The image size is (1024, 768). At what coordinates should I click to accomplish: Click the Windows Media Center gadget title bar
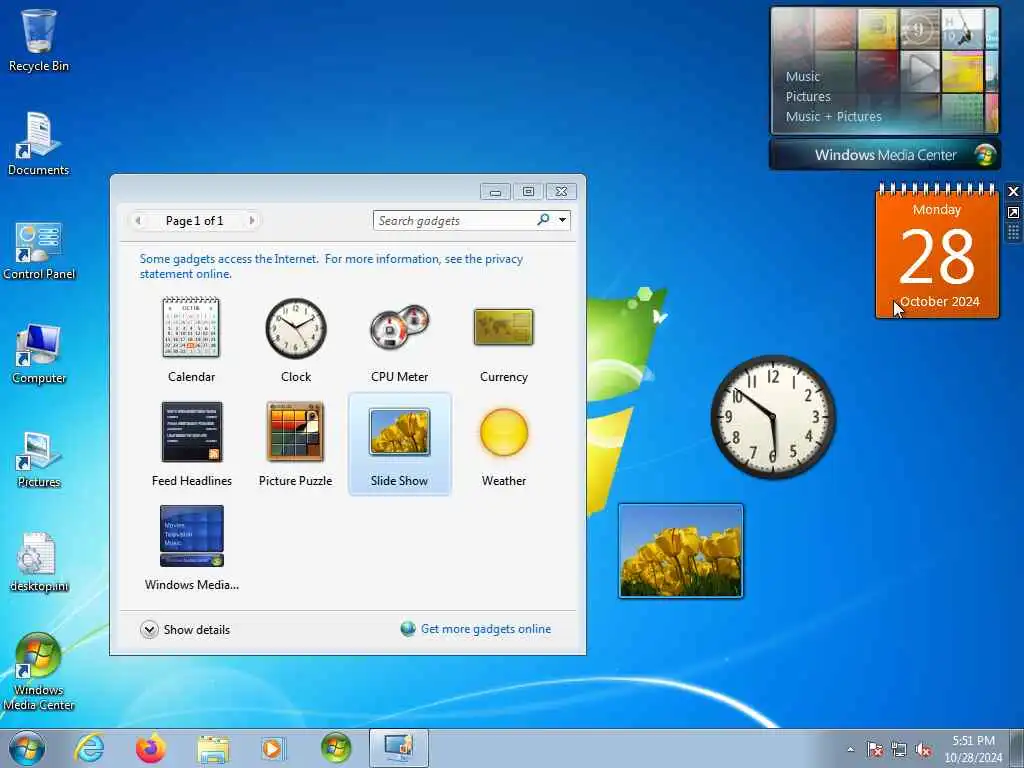885,155
